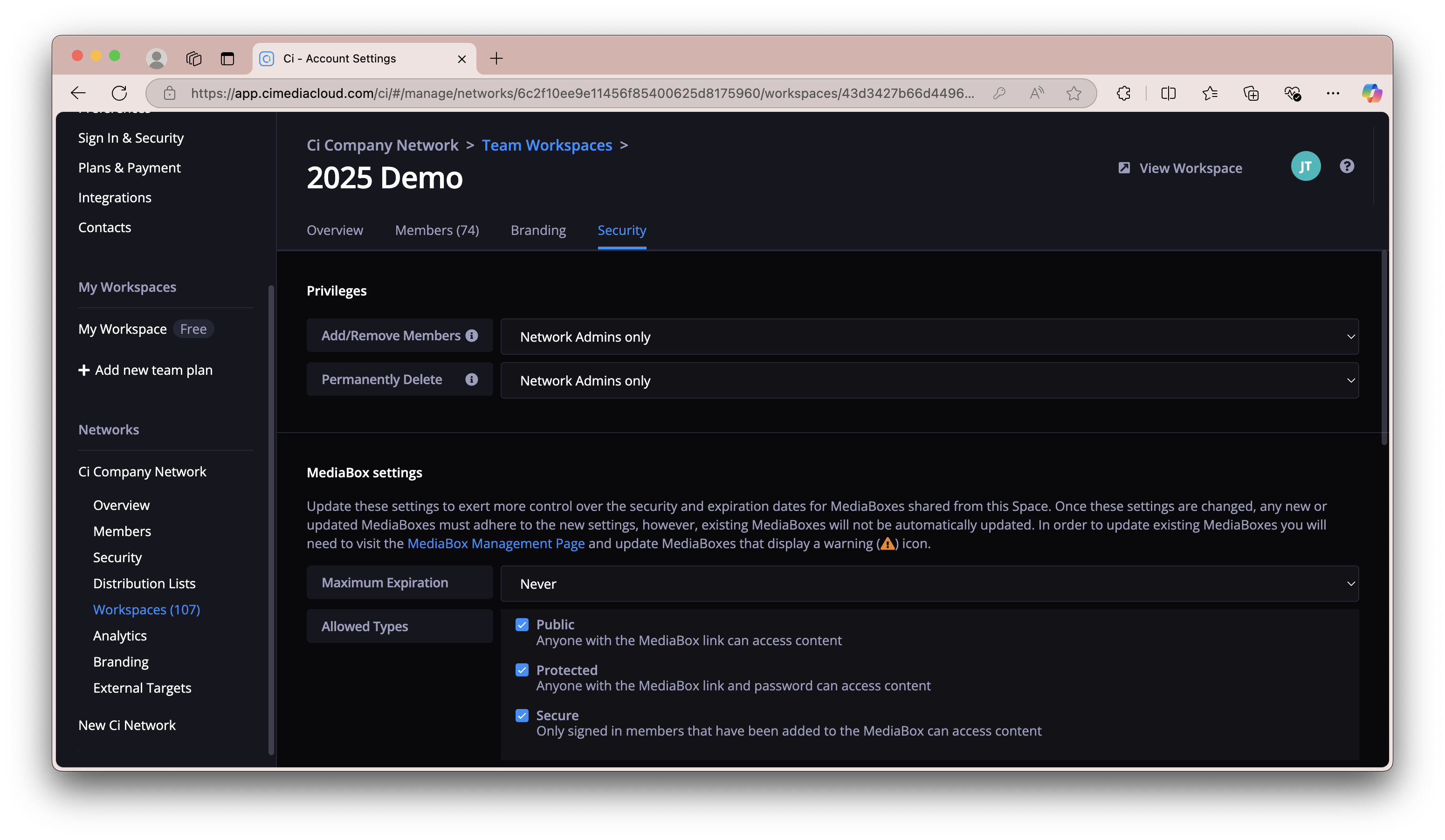
Task: Open the MediaBox Management Page link
Action: pos(496,544)
